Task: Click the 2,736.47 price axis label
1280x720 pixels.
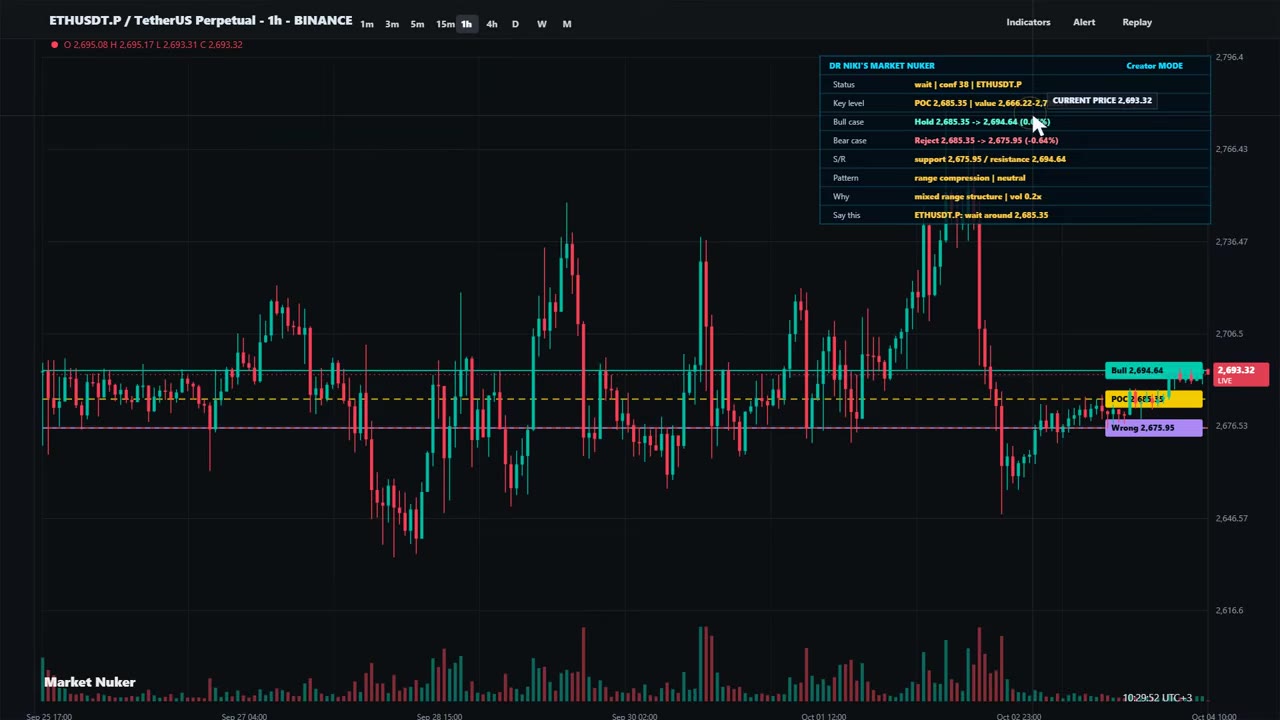Action: [x=1231, y=241]
